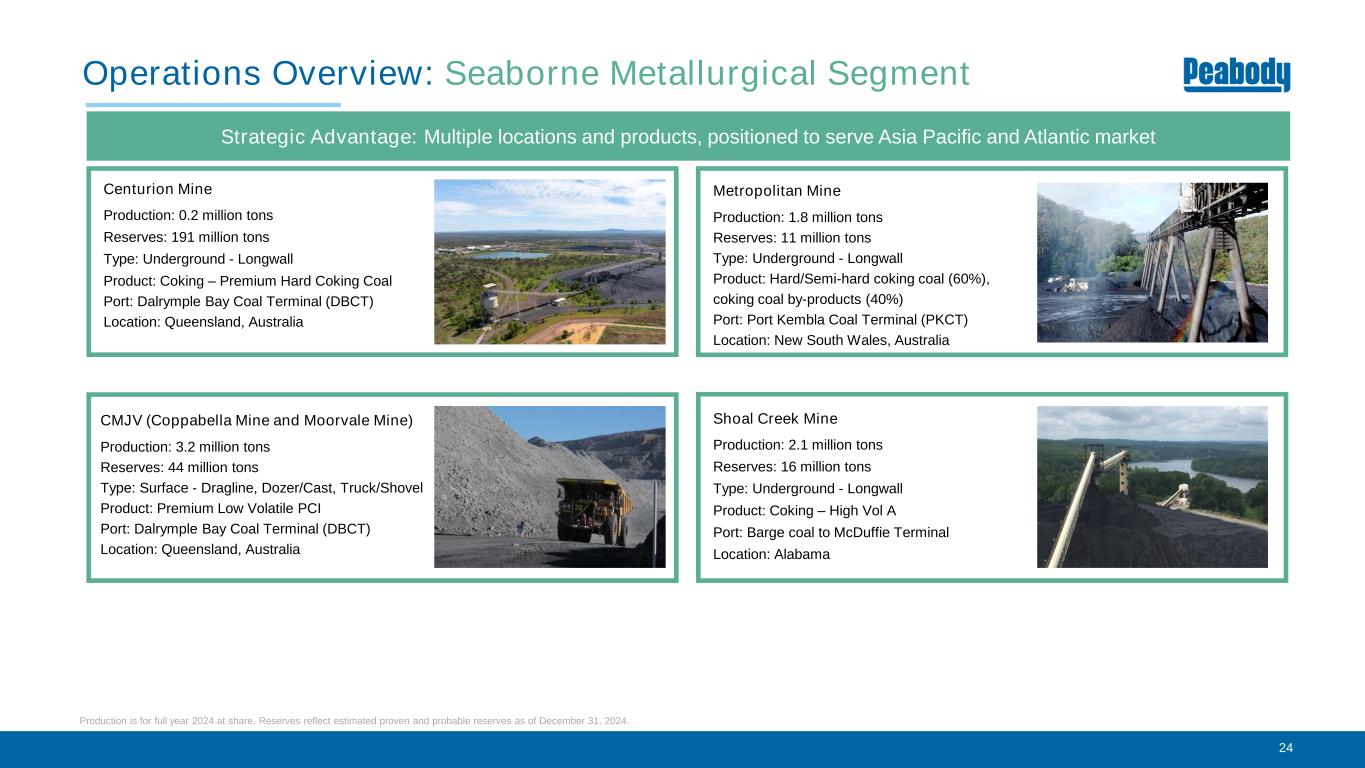This screenshot has width=1365, height=768.
Task: Click the Peabody logo
Action: (1236, 75)
